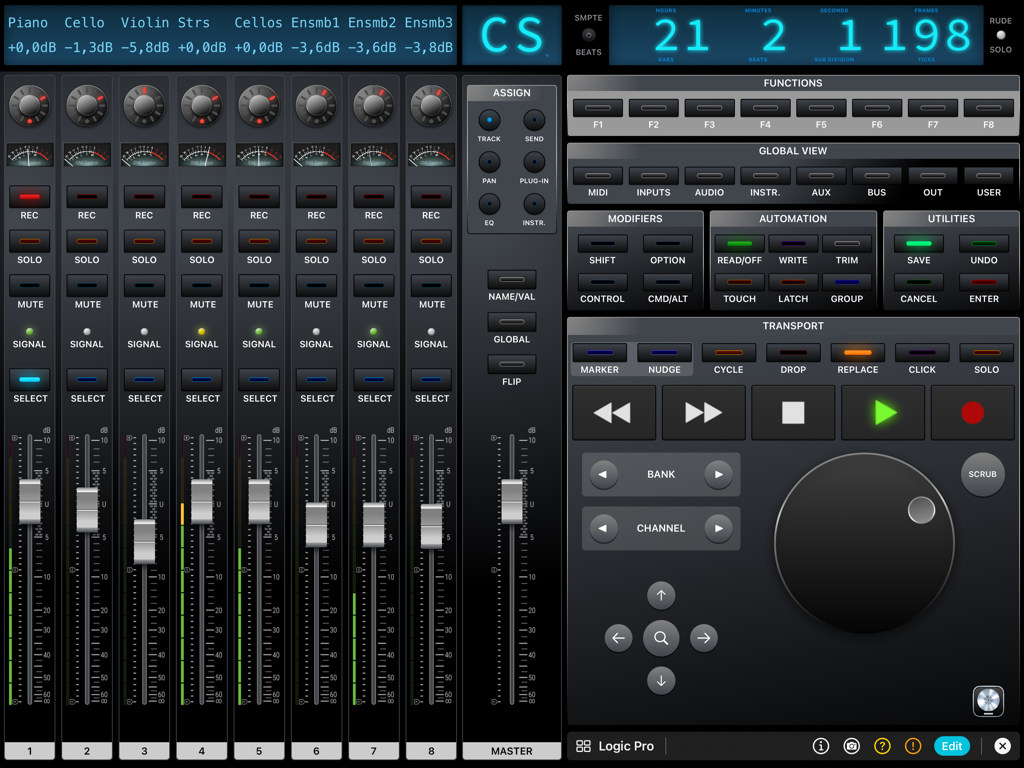This screenshot has height=768, width=1024.
Task: Tap the info icon in the bottom bar
Action: [x=820, y=746]
